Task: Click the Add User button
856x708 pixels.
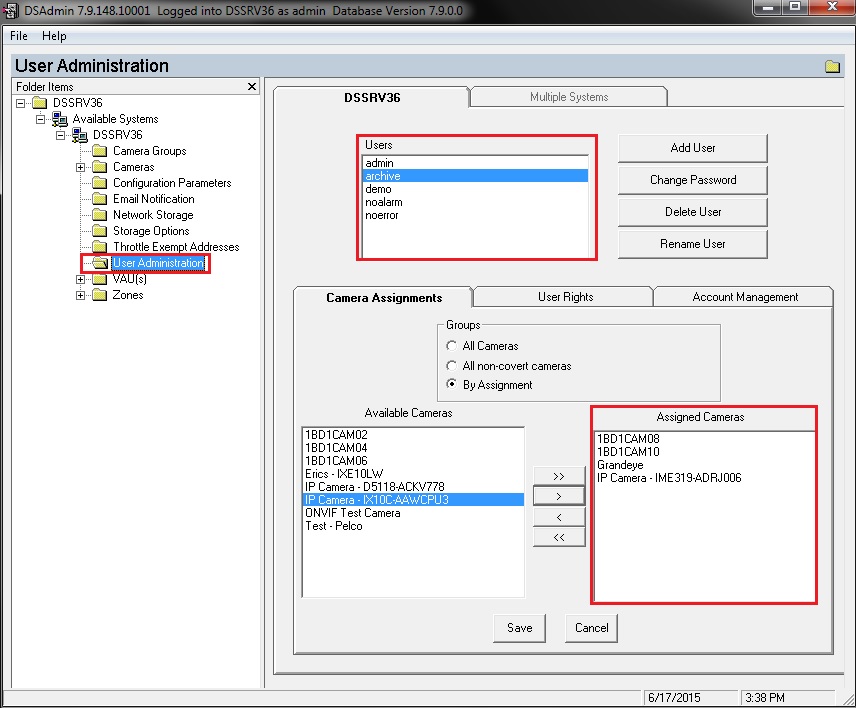Action: 692,147
